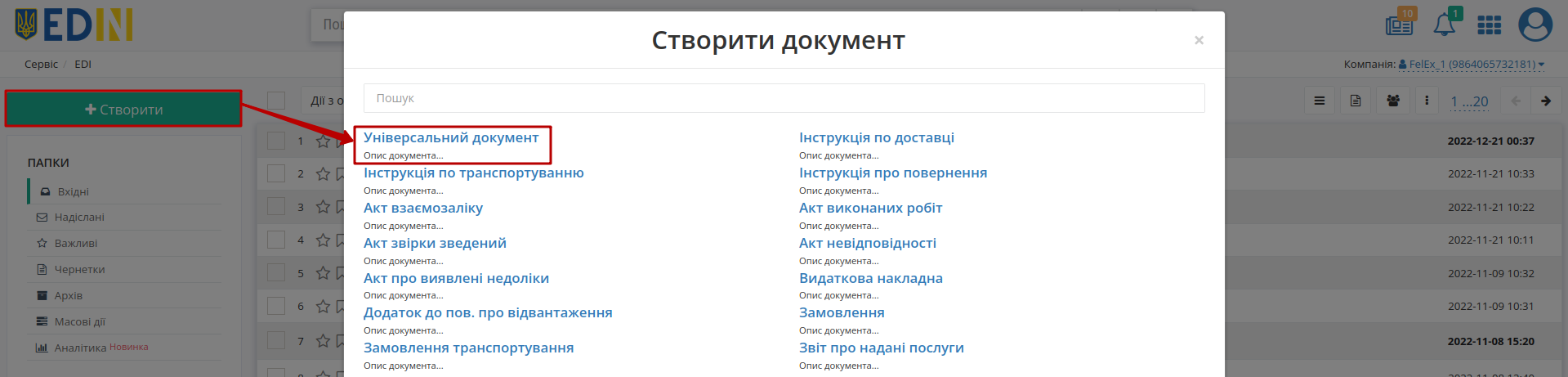
Task: Star the document in row 5
Action: click(323, 273)
